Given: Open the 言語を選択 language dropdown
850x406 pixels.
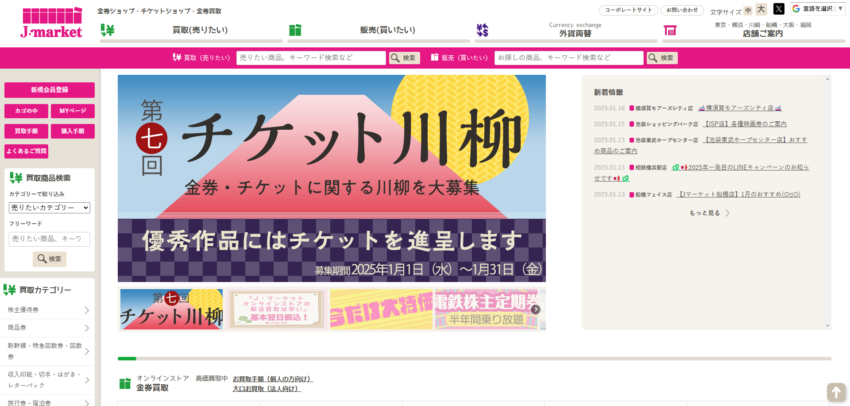Looking at the screenshot, I should (817, 9).
